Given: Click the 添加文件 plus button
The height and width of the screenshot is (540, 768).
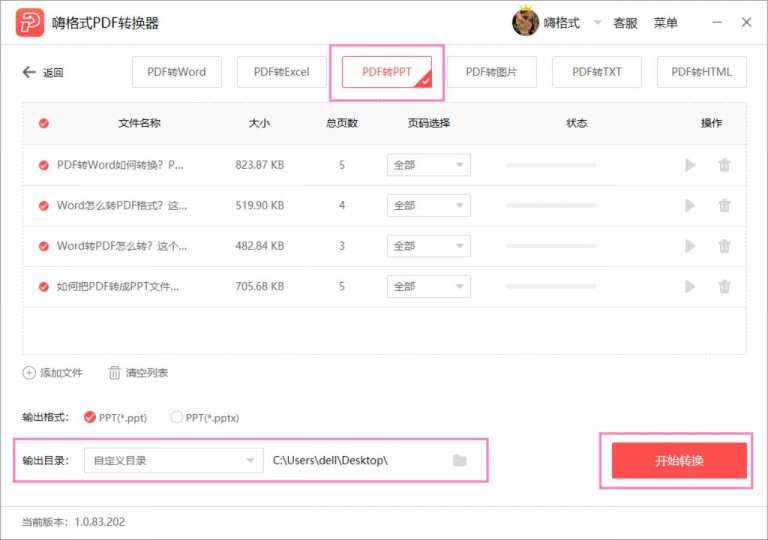Looking at the screenshot, I should click(x=52, y=373).
